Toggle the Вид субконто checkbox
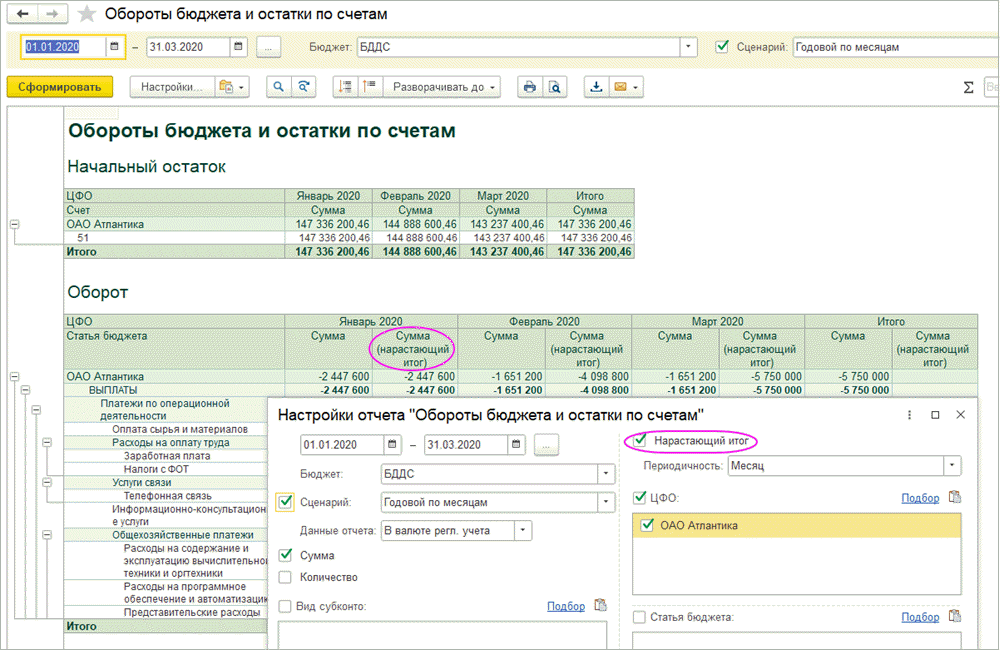 point(285,606)
